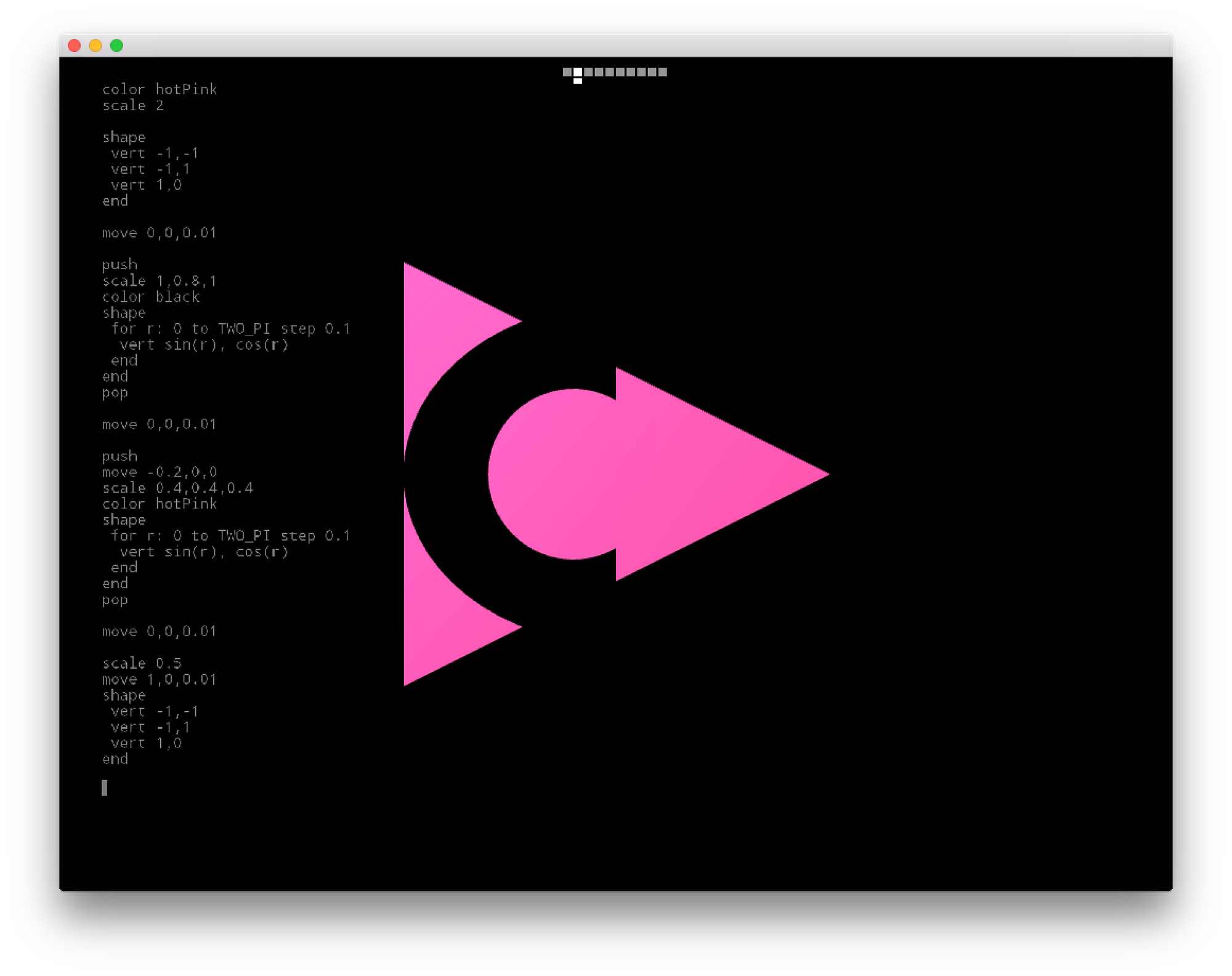Select the first program slot square
Screen dimensions: 1232x976
pos(567,72)
